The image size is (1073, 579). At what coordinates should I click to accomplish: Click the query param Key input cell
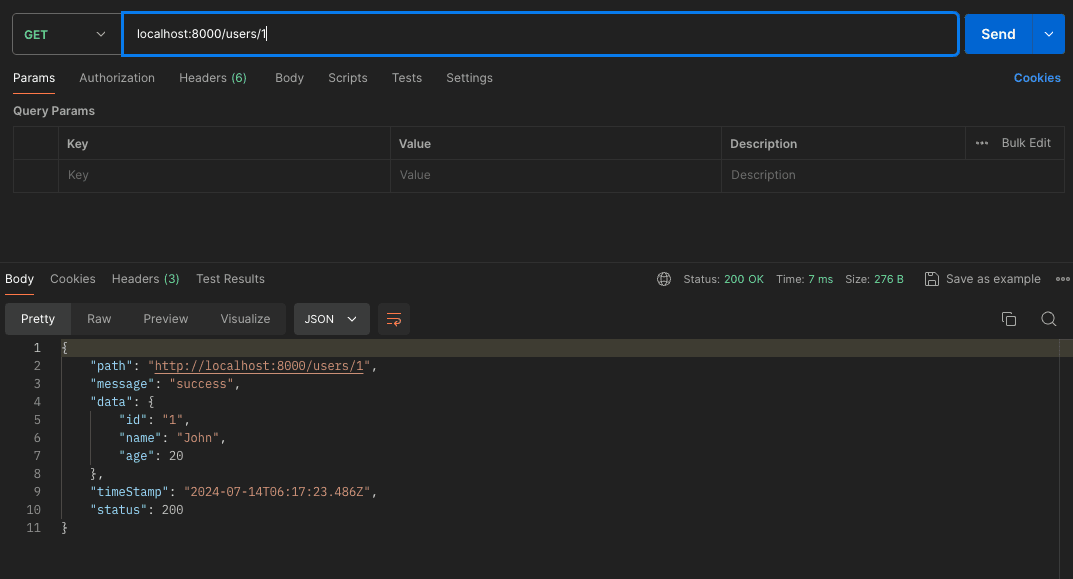coord(224,175)
